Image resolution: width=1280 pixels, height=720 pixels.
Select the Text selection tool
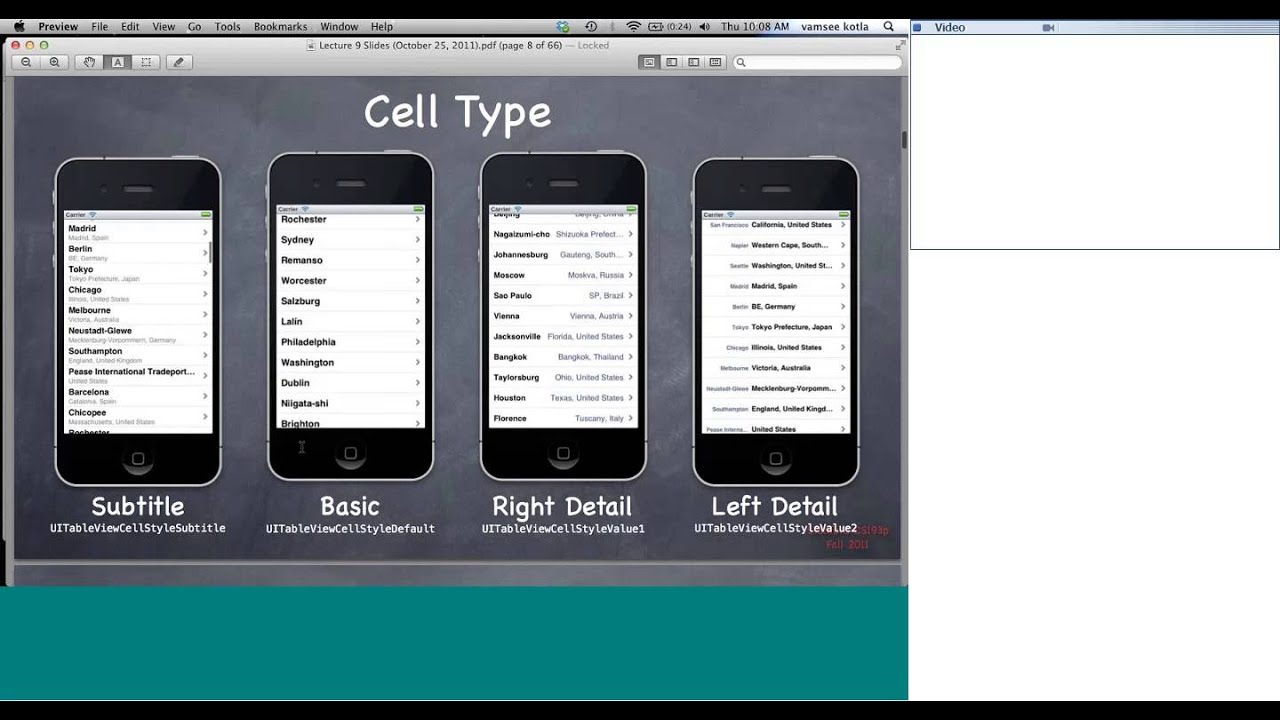coord(117,62)
